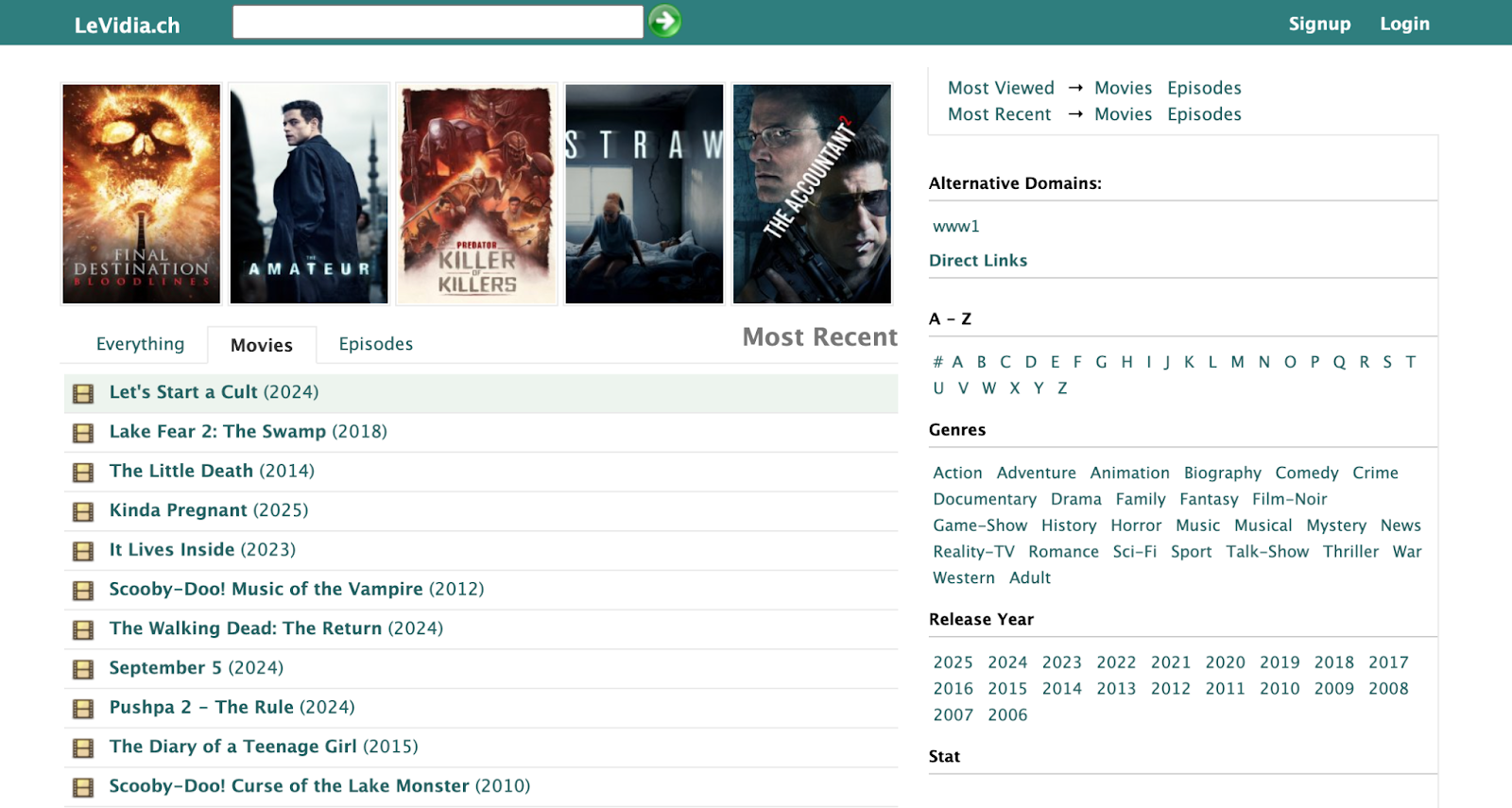
Task: Click film icon beside Lake Fear 2
Action: (x=83, y=434)
